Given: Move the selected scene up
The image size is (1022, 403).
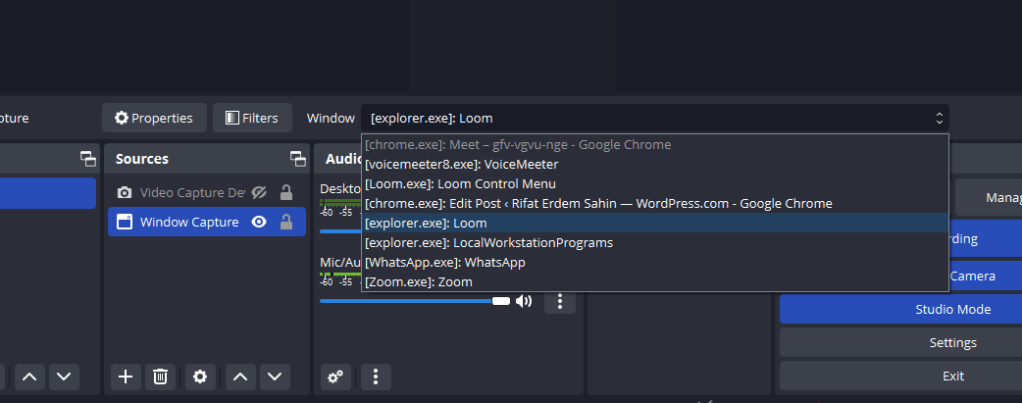Looking at the screenshot, I should pos(30,376).
